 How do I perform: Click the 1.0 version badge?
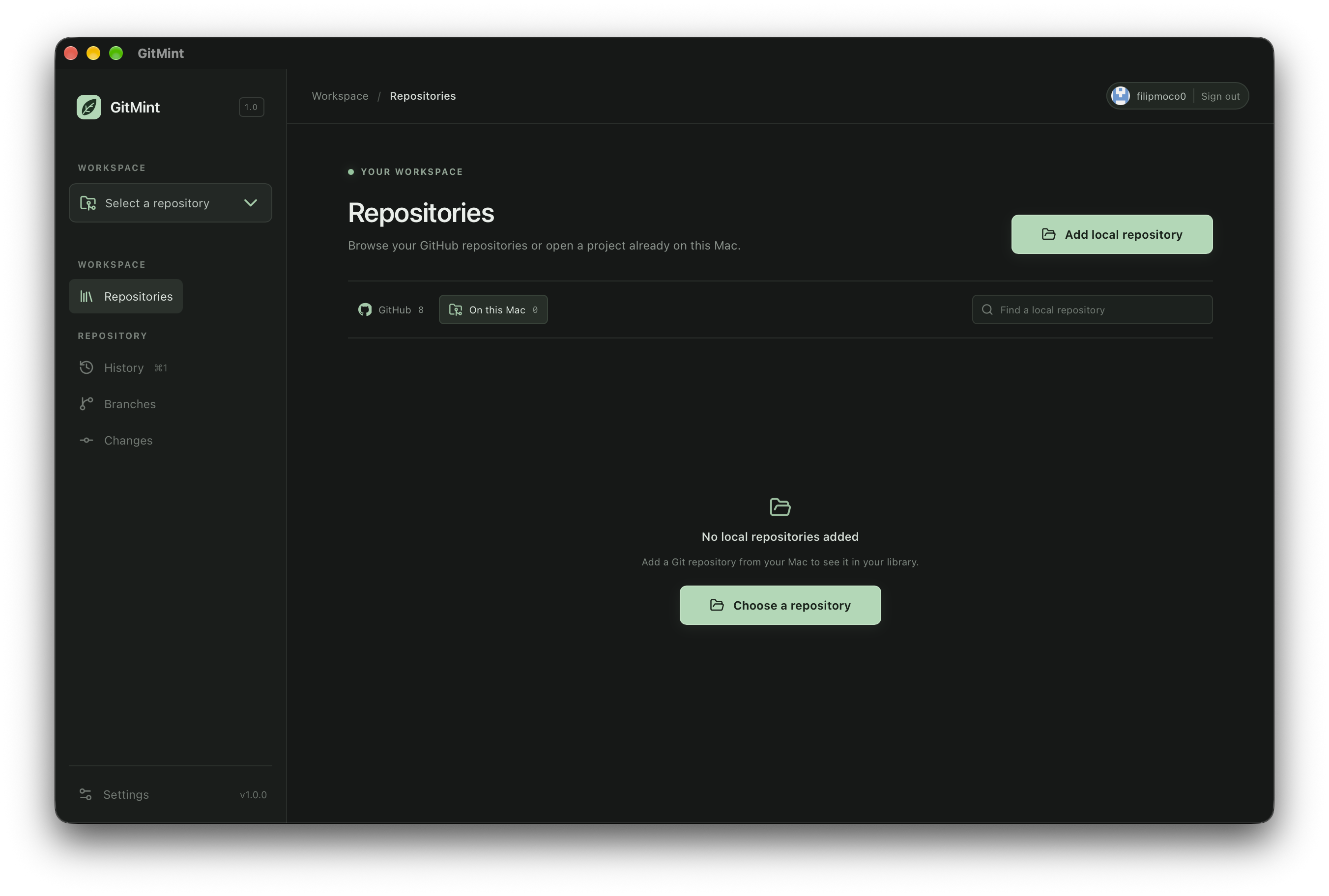(x=251, y=107)
